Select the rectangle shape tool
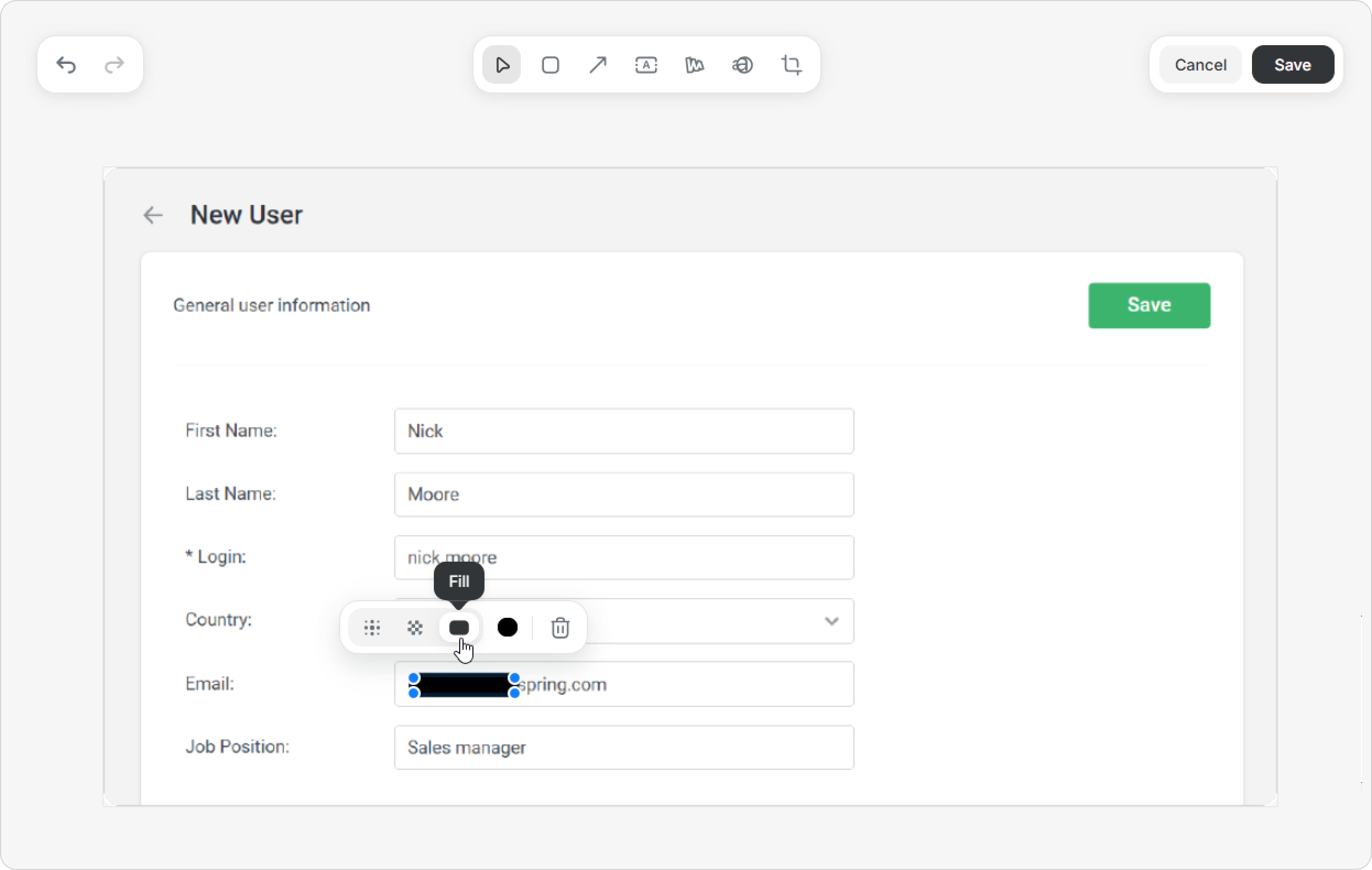This screenshot has width=1372, height=870. (x=550, y=65)
